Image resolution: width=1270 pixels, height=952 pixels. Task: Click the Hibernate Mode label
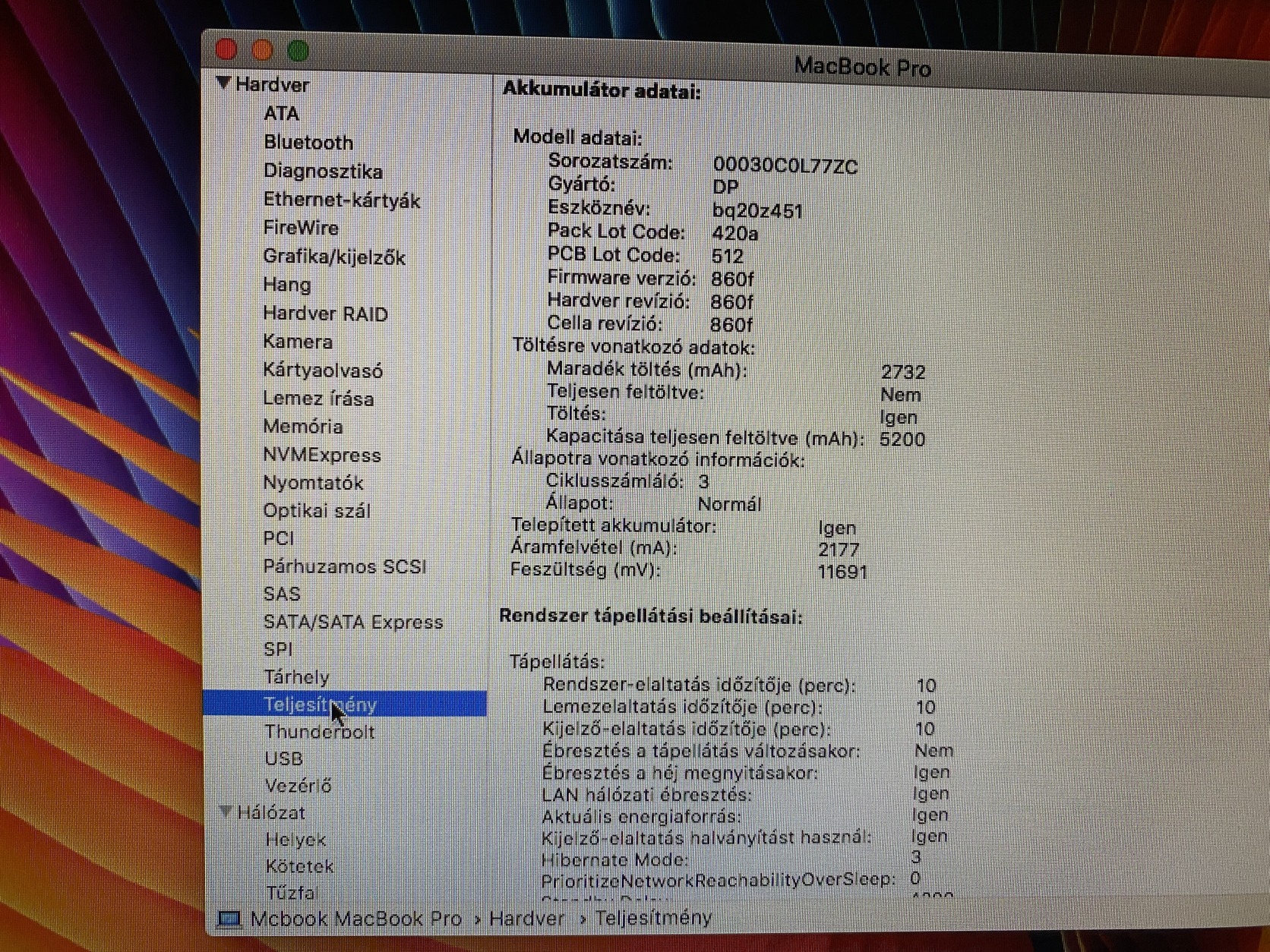(614, 860)
